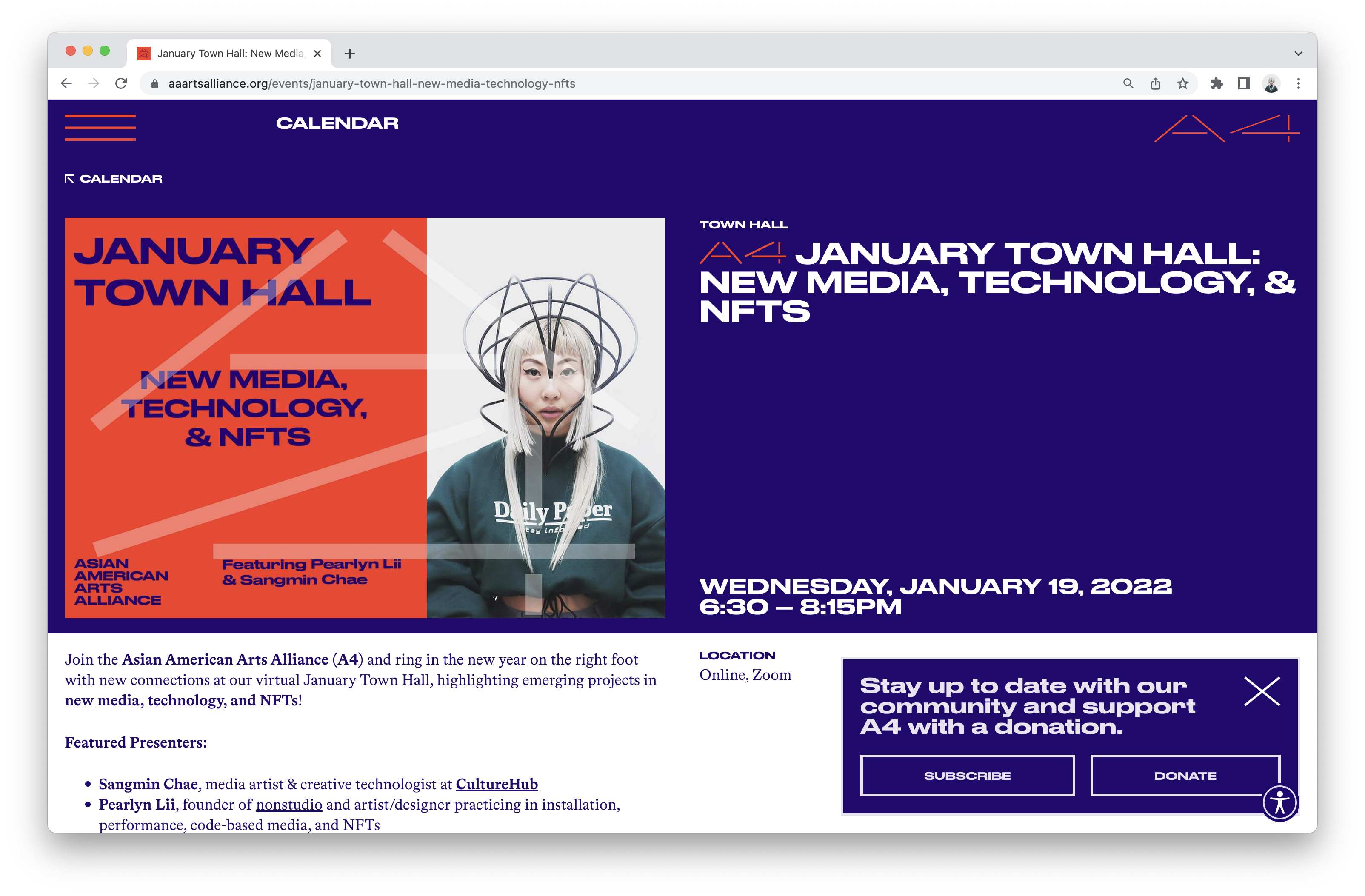The width and height of the screenshot is (1365, 896).
Task: Click the A4 logo in header
Action: (x=1227, y=128)
